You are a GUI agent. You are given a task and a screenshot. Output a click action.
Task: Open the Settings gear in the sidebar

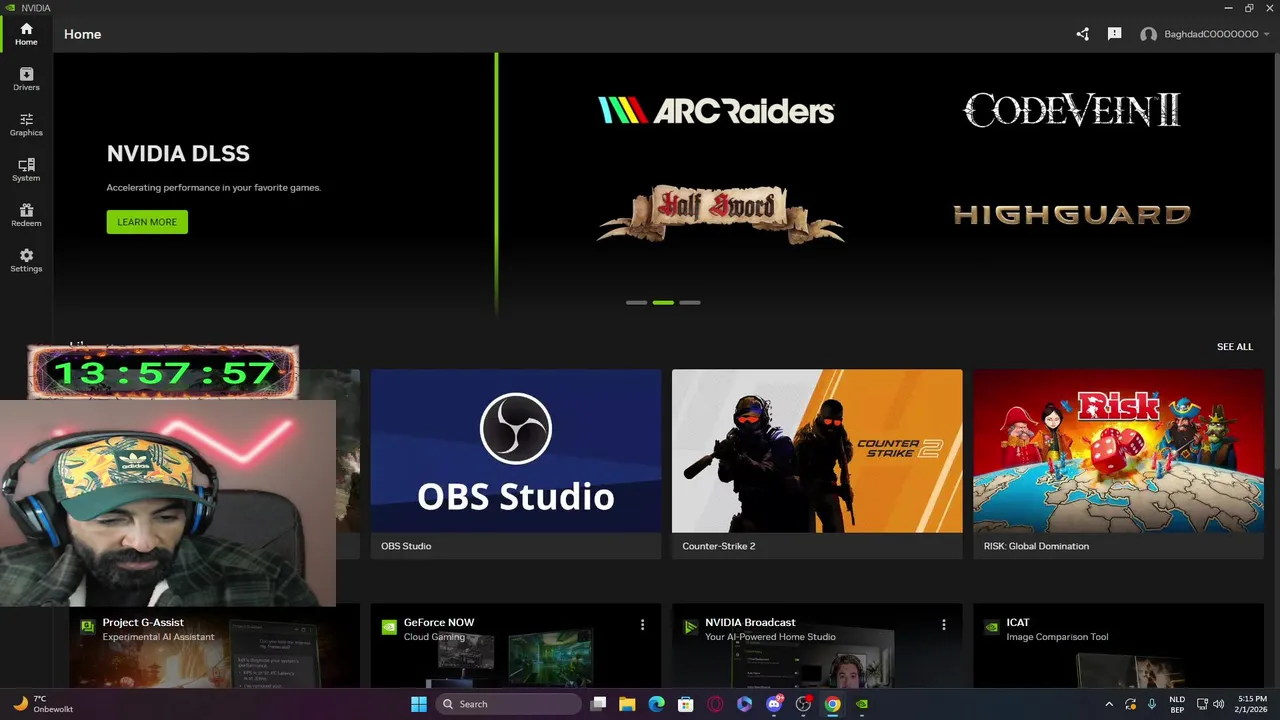26,260
